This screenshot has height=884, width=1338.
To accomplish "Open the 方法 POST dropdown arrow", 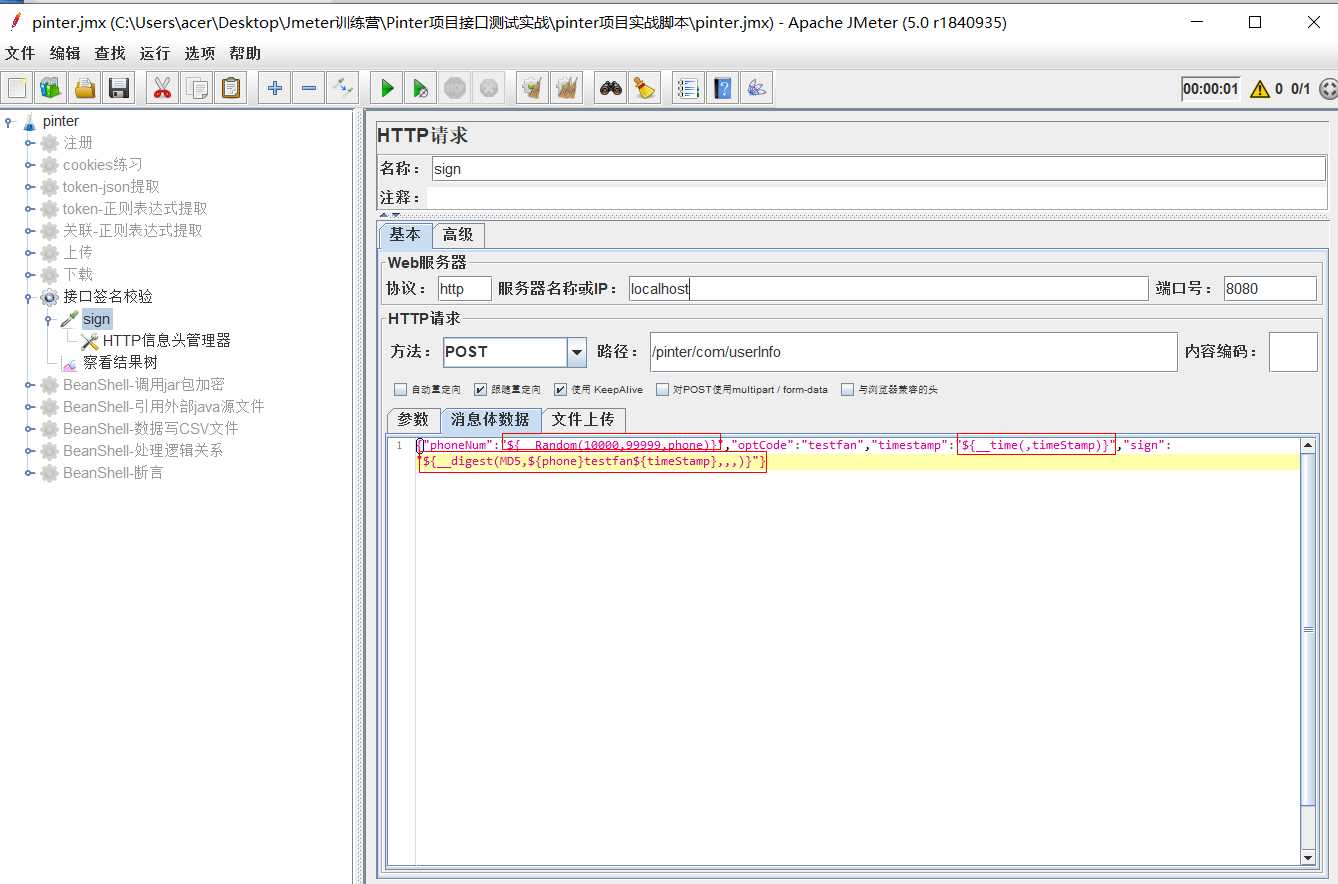I will [577, 352].
